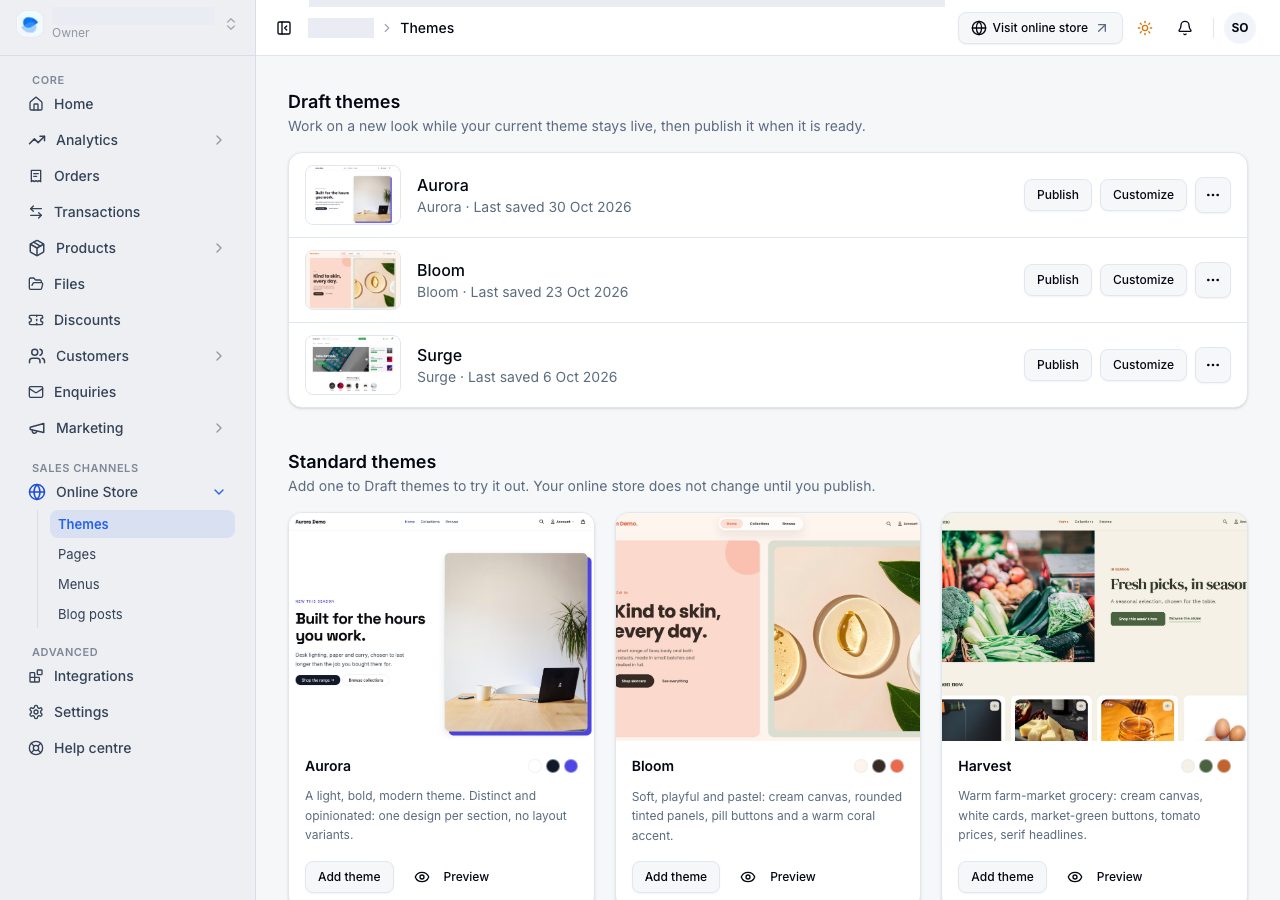The height and width of the screenshot is (900, 1280).
Task: Publish the Aurora draft theme
Action: coord(1057,195)
